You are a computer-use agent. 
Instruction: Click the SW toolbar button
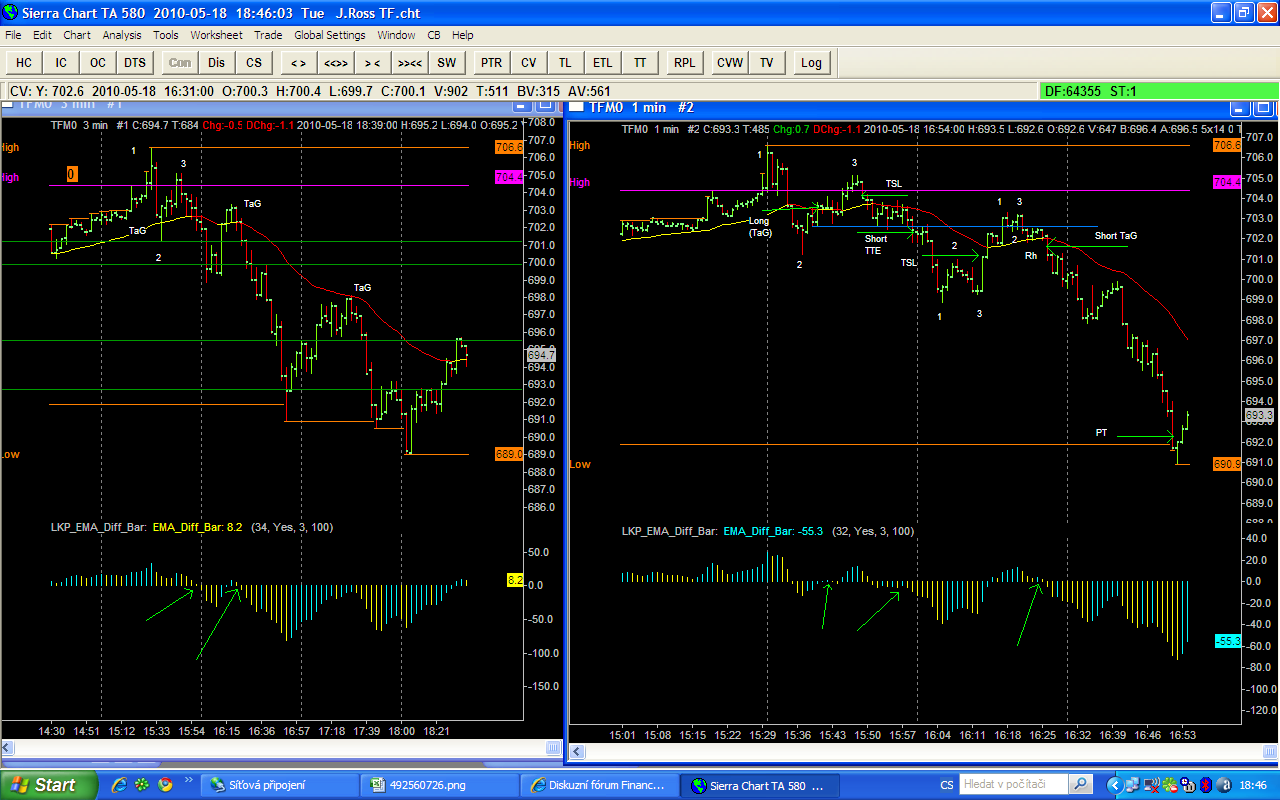(446, 63)
